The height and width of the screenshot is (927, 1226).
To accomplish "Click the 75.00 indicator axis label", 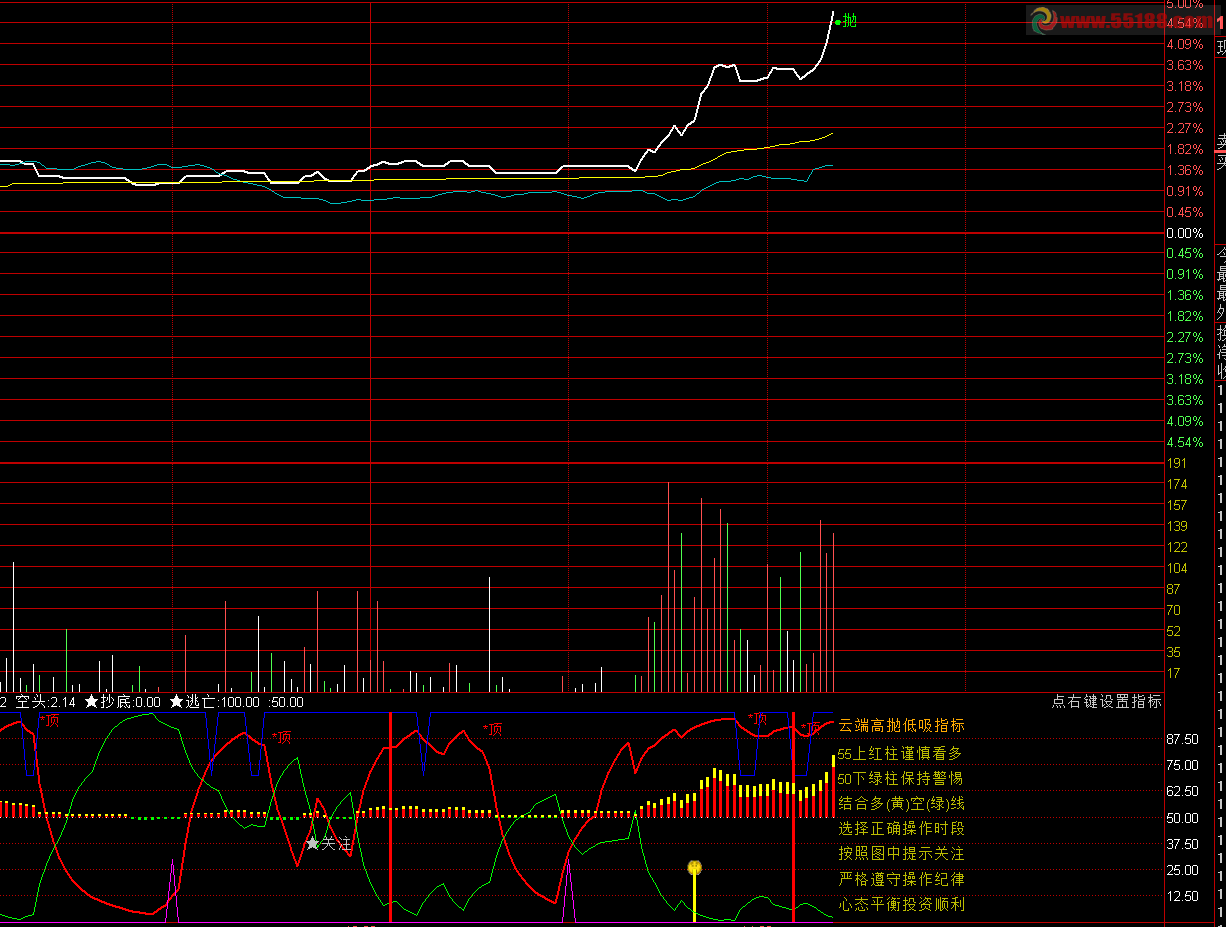I will tap(1183, 765).
